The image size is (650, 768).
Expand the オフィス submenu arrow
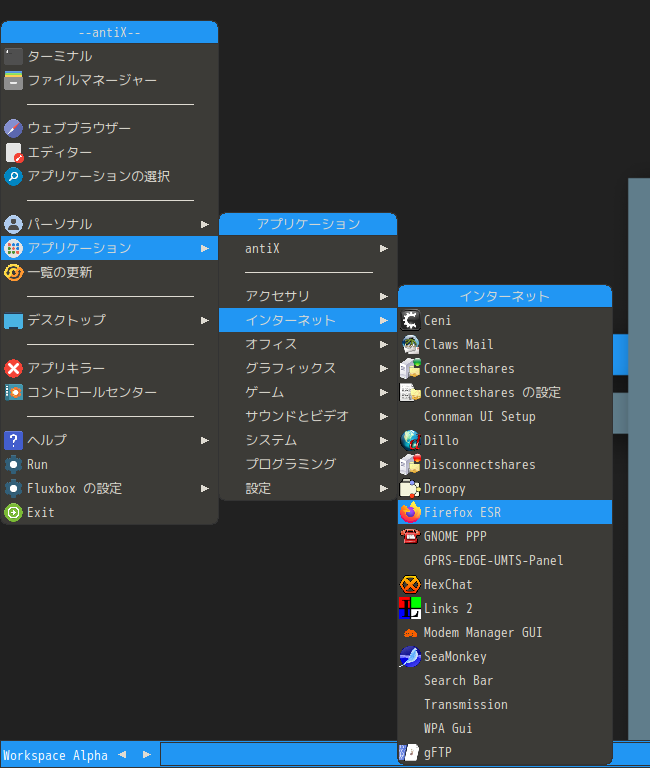[x=384, y=344]
